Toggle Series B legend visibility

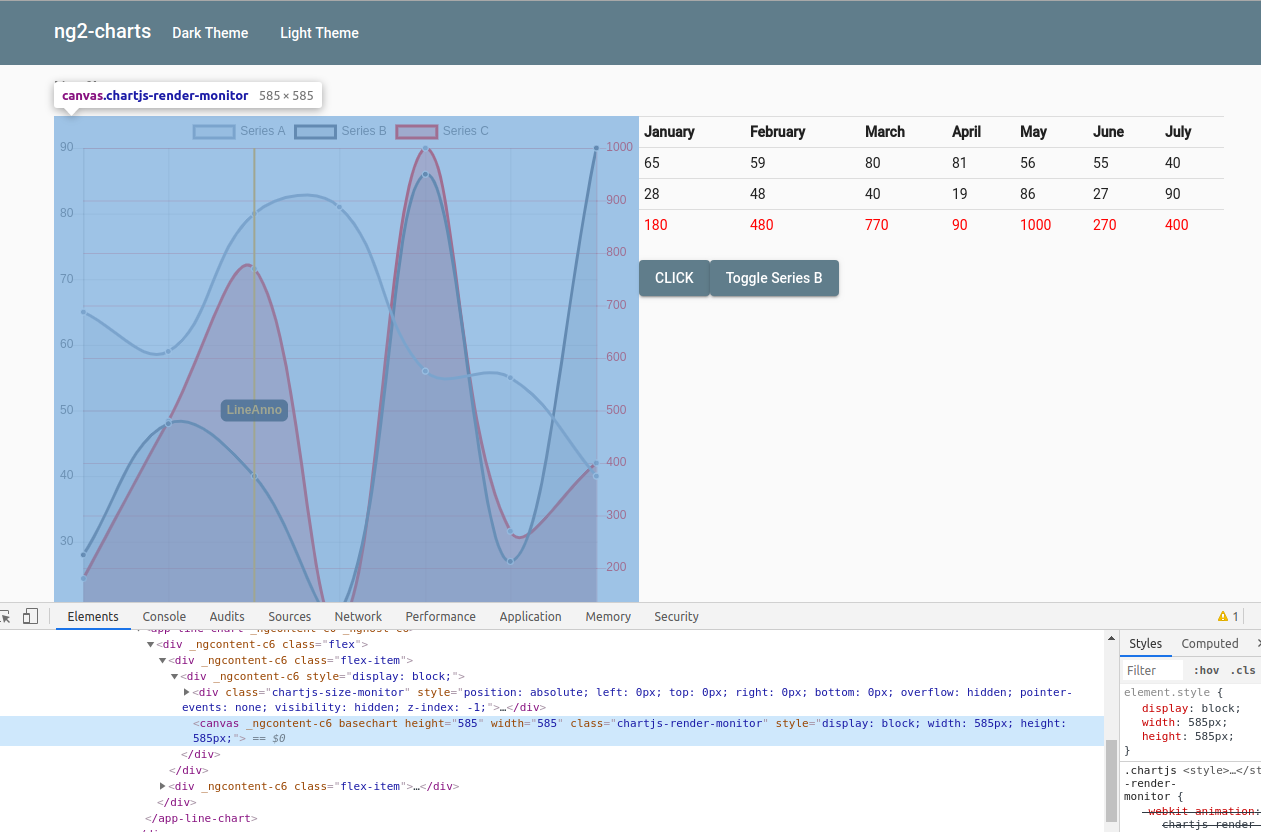(341, 131)
